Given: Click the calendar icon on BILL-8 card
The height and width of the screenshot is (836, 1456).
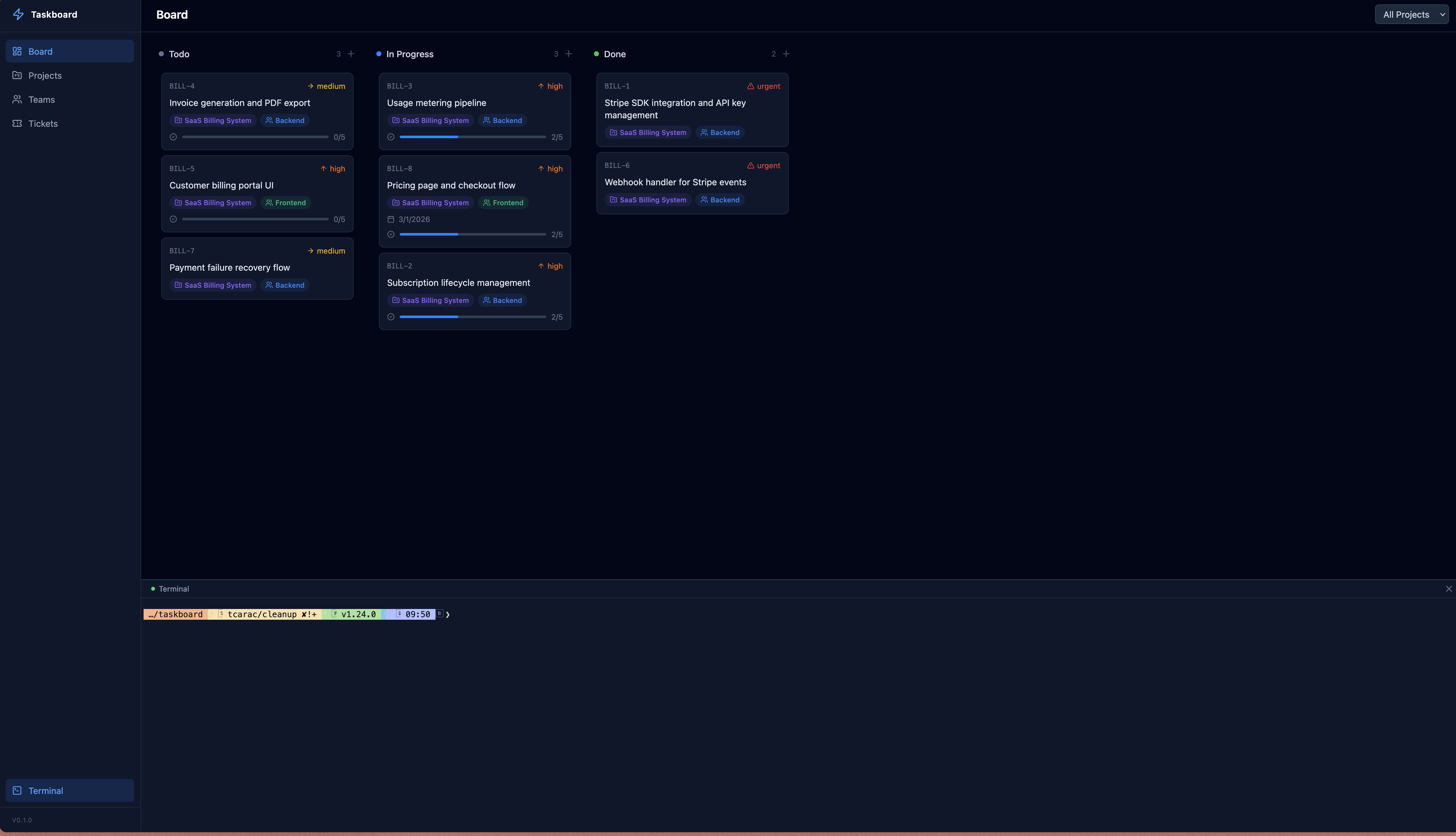Looking at the screenshot, I should pos(391,219).
